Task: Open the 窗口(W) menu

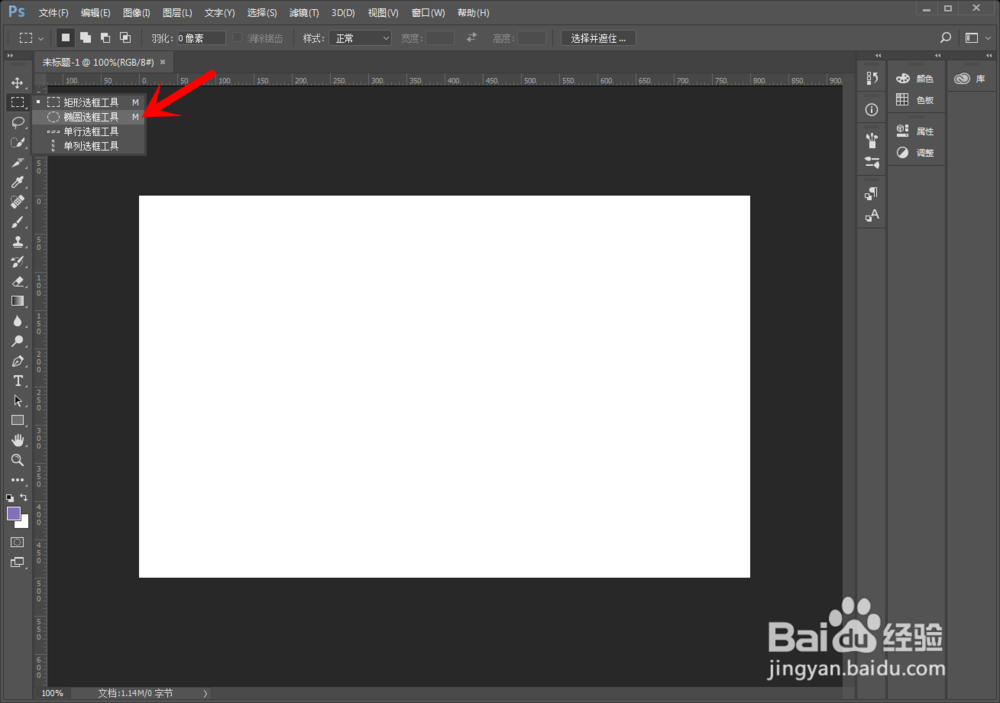Action: click(428, 13)
